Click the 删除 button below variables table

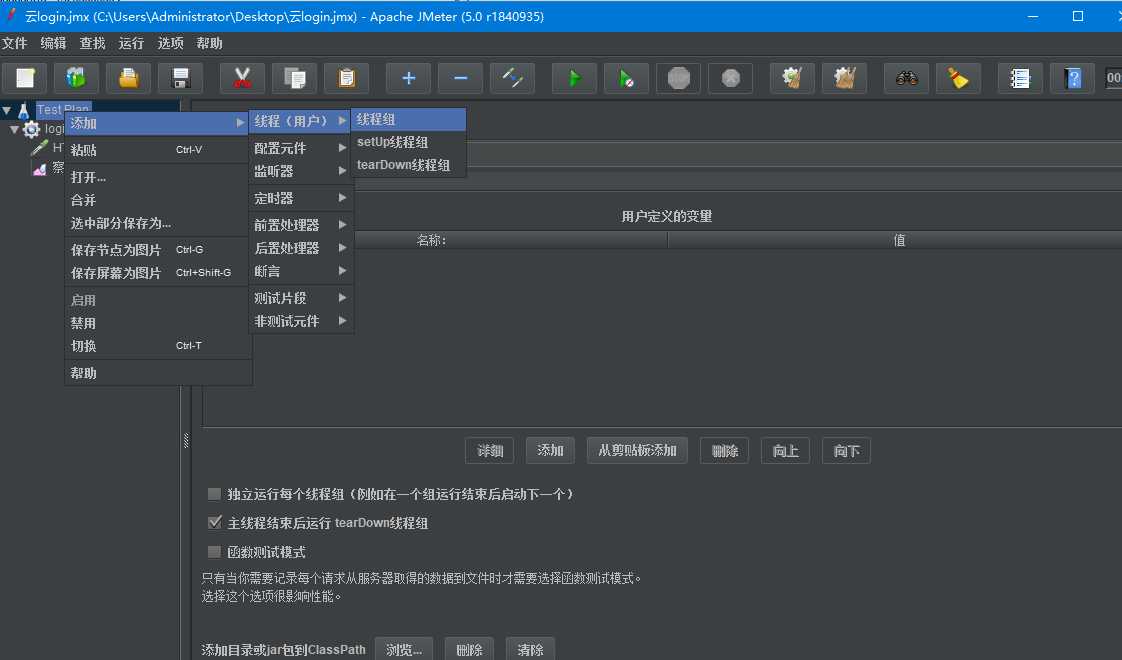click(x=724, y=450)
